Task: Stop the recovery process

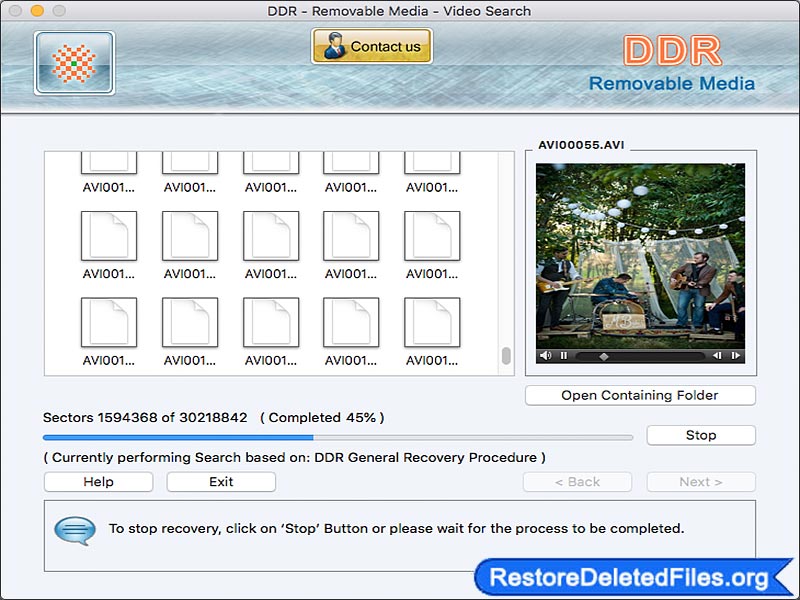Action: (701, 435)
